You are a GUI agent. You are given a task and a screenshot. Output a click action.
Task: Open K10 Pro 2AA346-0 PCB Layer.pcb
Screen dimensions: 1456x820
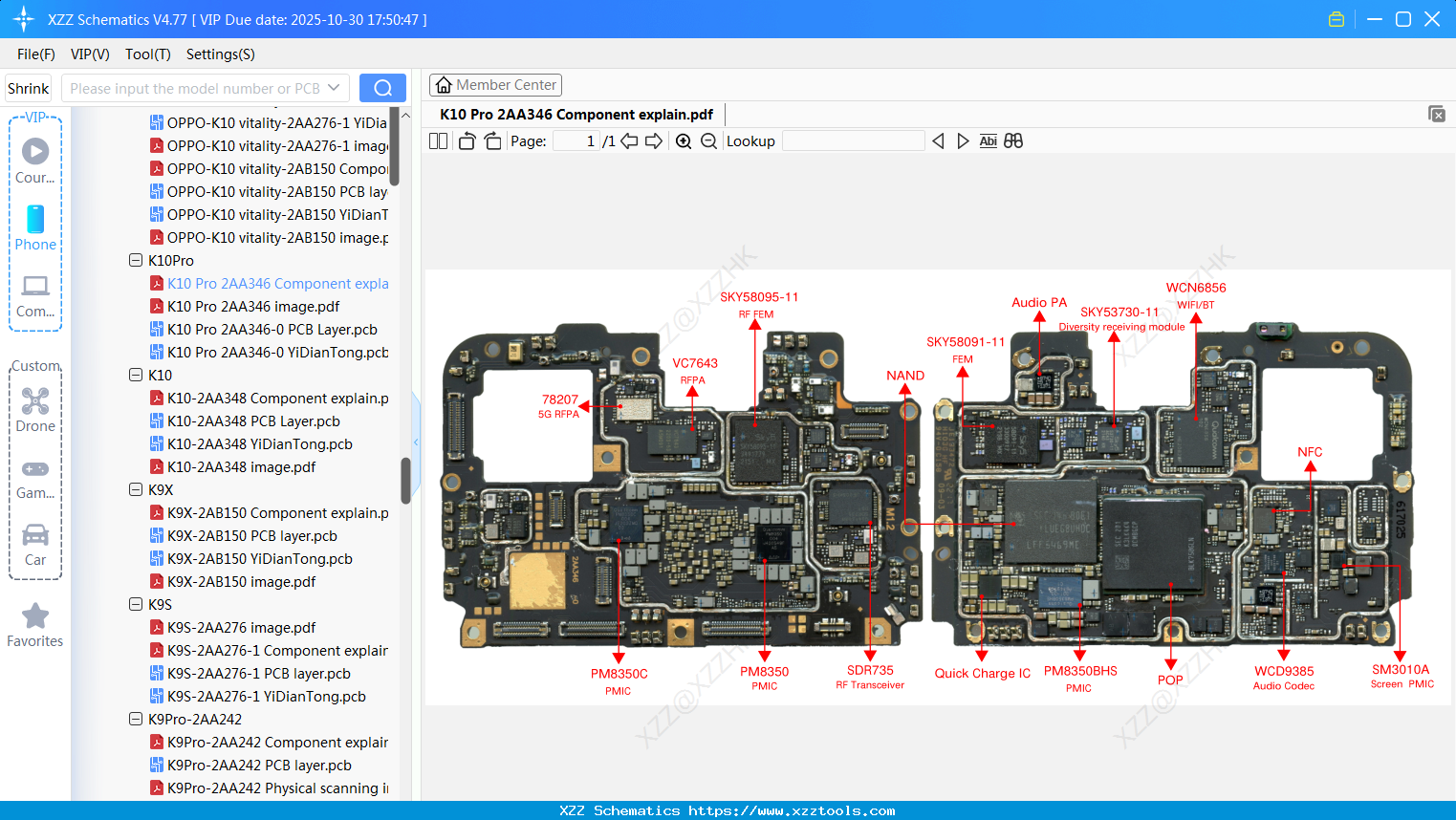coord(272,330)
